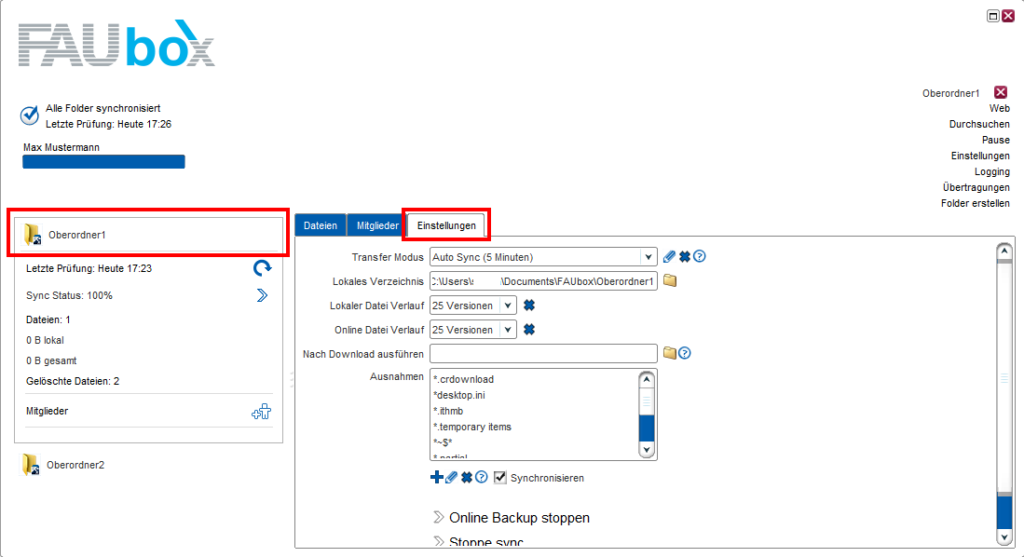
Task: Click the help icon beside Transfer Modus
Action: click(x=700, y=256)
